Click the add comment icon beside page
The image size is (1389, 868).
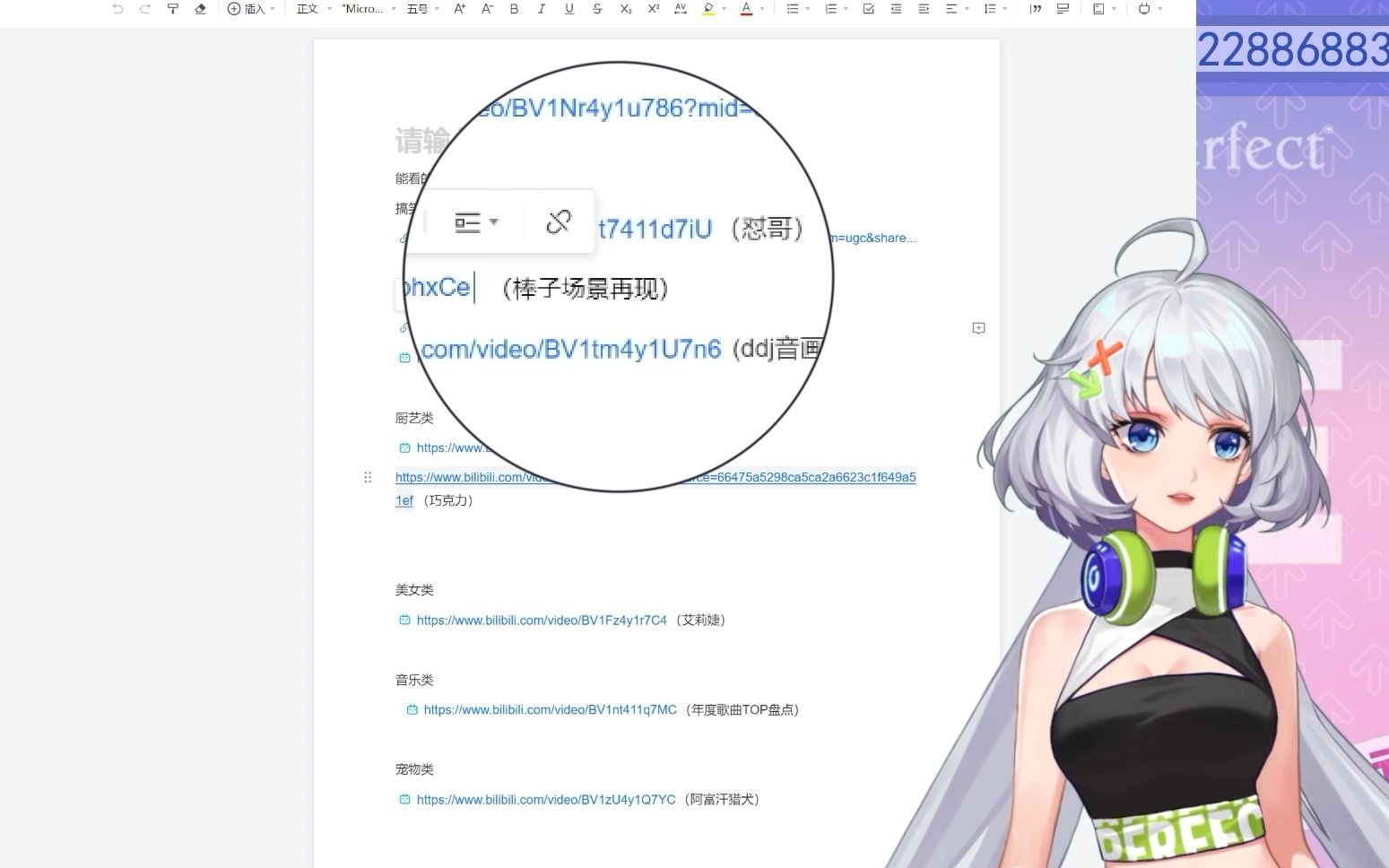[x=978, y=328]
